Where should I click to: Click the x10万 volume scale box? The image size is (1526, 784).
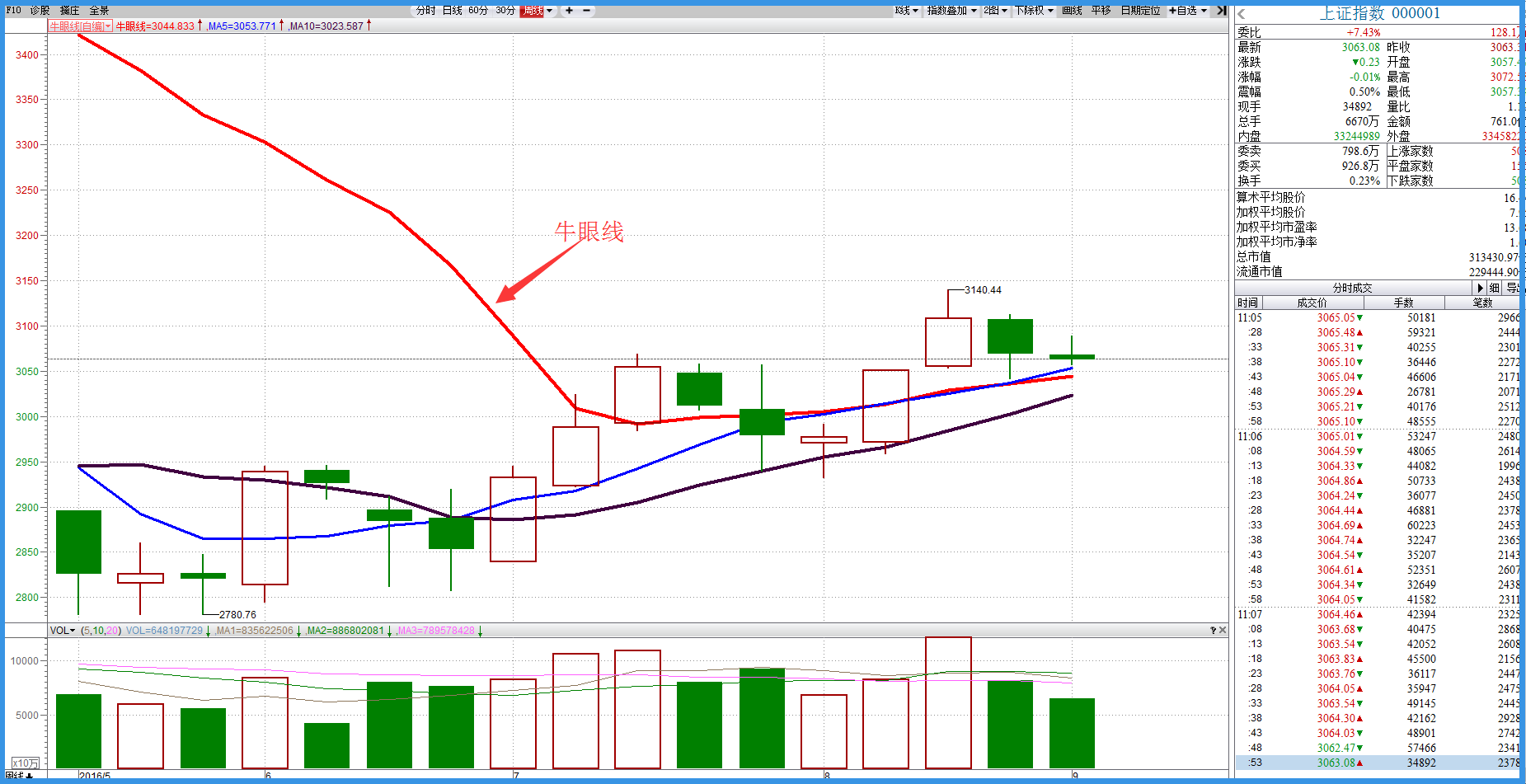pos(25,763)
